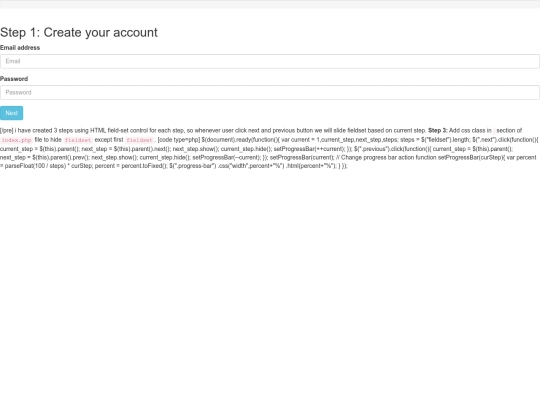Viewport: 540px width, 405px height.
Task: Click the 'parseFloat(100 / steps)' text
Action: pyautogui.click(x=35, y=166)
